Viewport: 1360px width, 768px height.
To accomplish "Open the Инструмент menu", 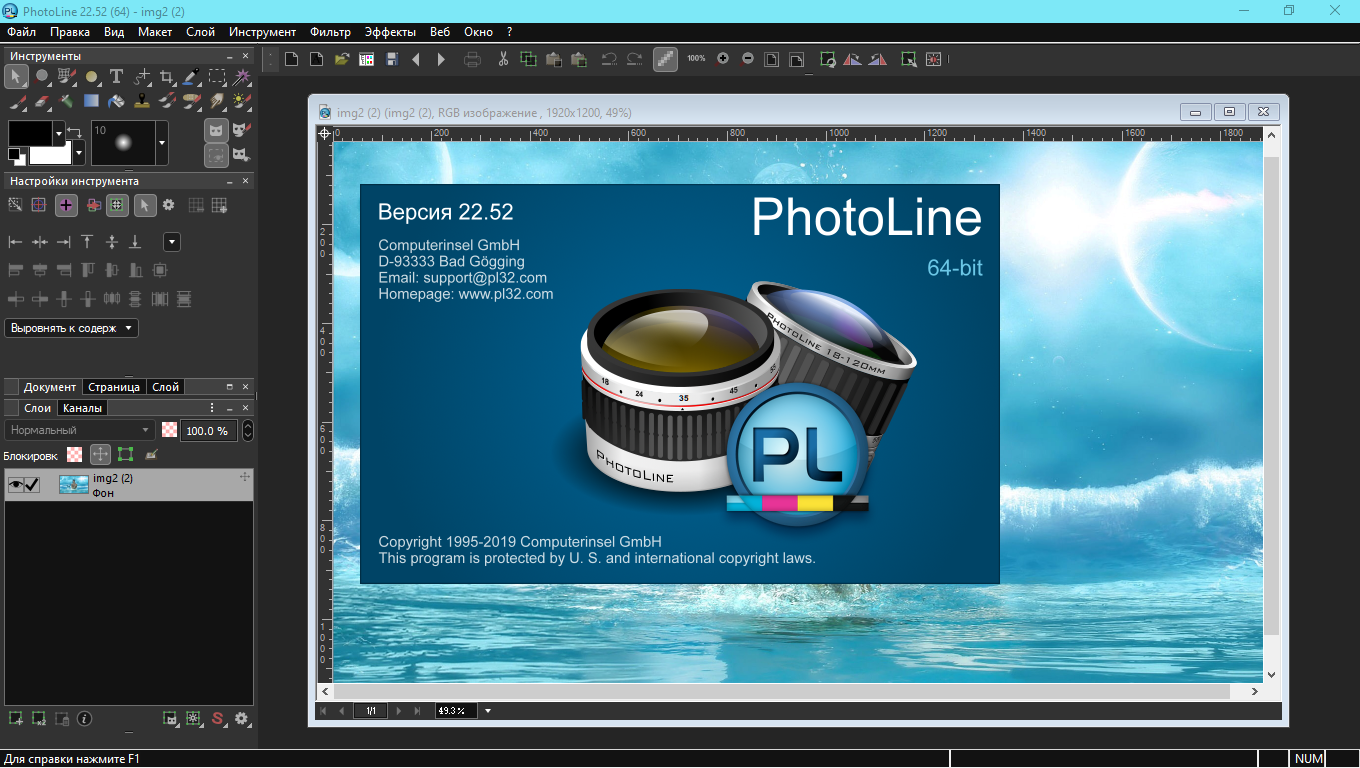I will pos(262,32).
